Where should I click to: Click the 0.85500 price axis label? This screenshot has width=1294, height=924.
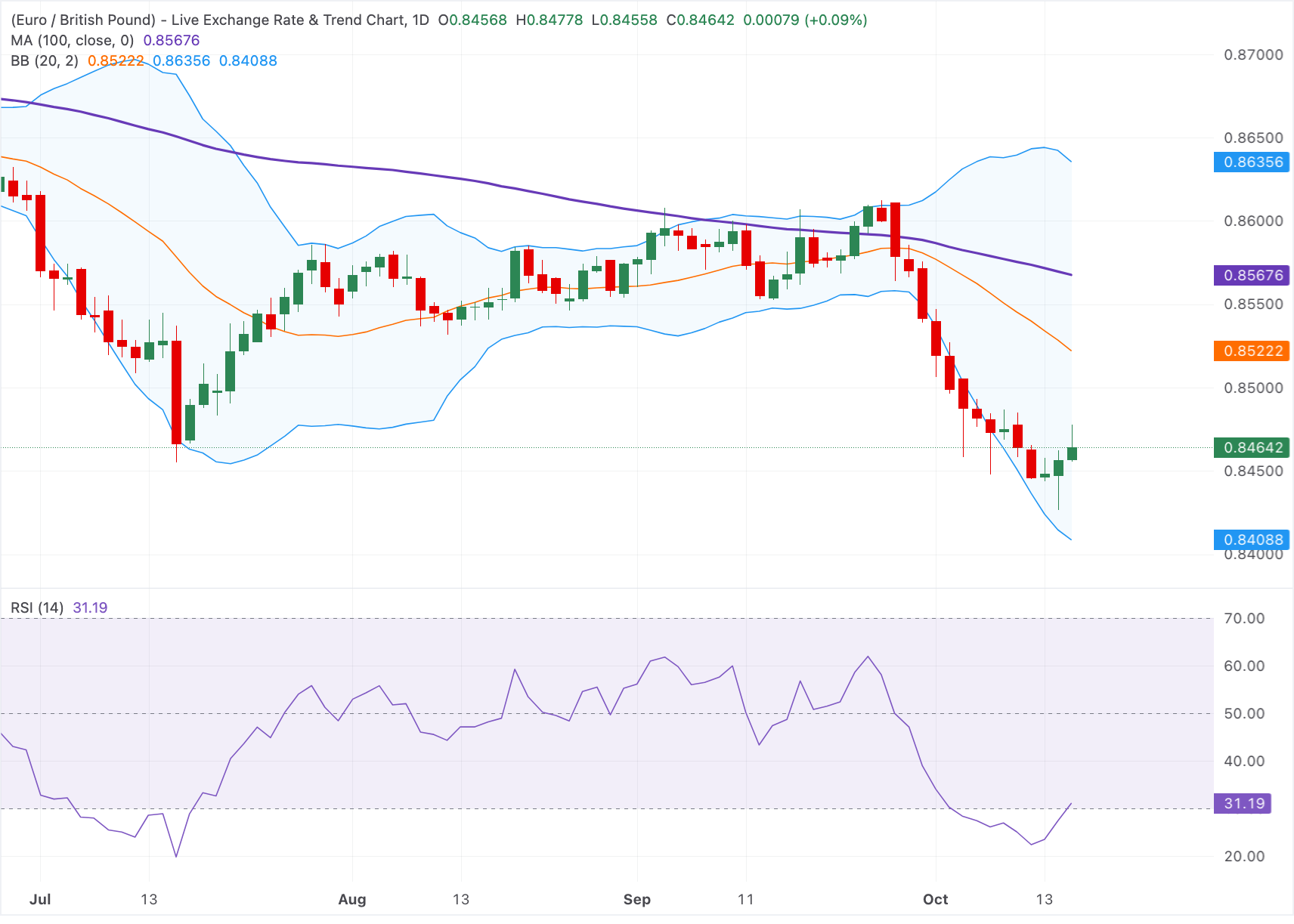(1253, 304)
